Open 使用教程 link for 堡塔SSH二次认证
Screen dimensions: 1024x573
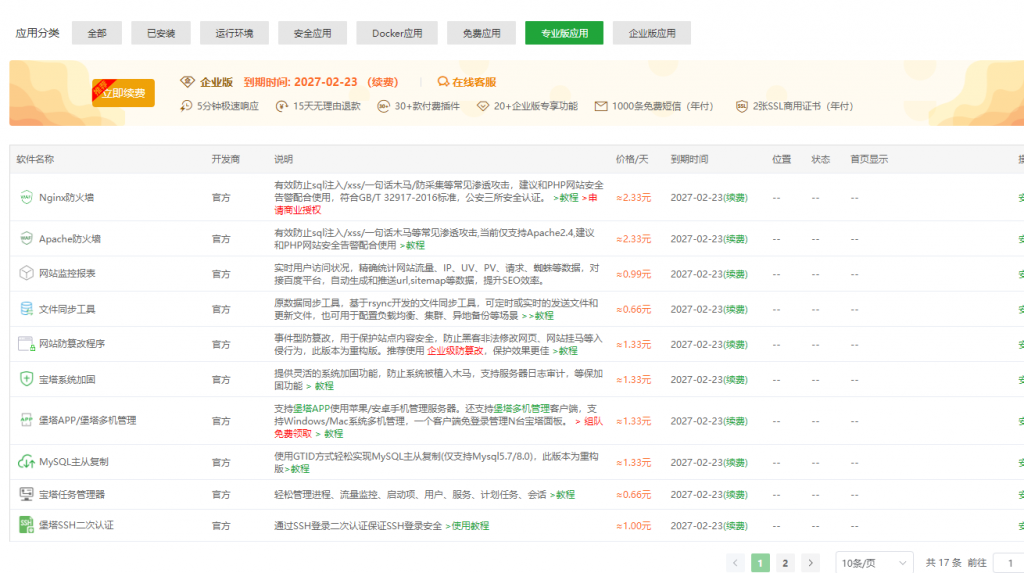(470, 525)
